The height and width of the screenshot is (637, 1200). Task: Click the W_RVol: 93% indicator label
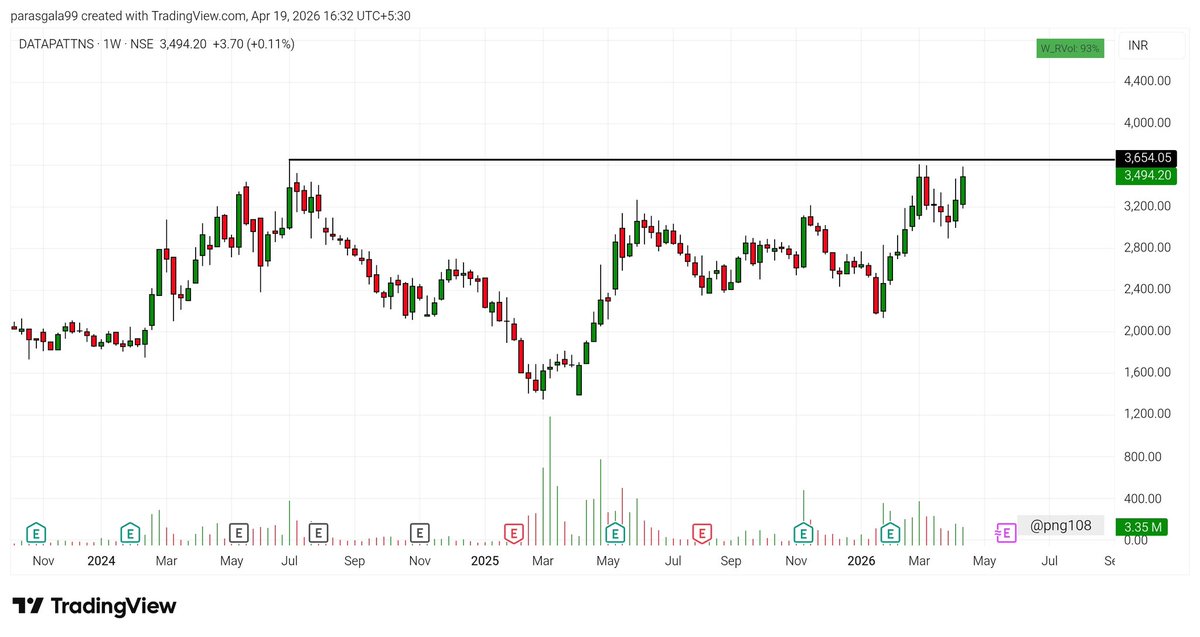pyautogui.click(x=1070, y=48)
